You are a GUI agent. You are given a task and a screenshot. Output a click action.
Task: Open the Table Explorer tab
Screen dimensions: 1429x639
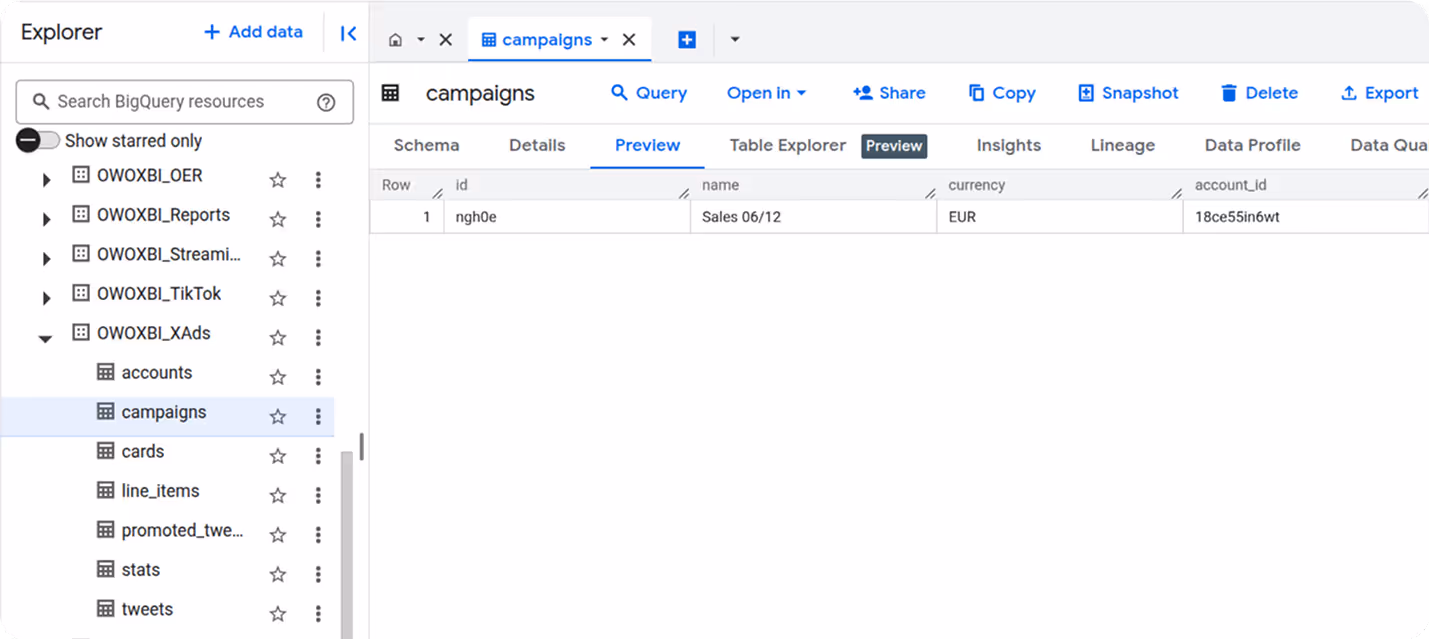[788, 145]
